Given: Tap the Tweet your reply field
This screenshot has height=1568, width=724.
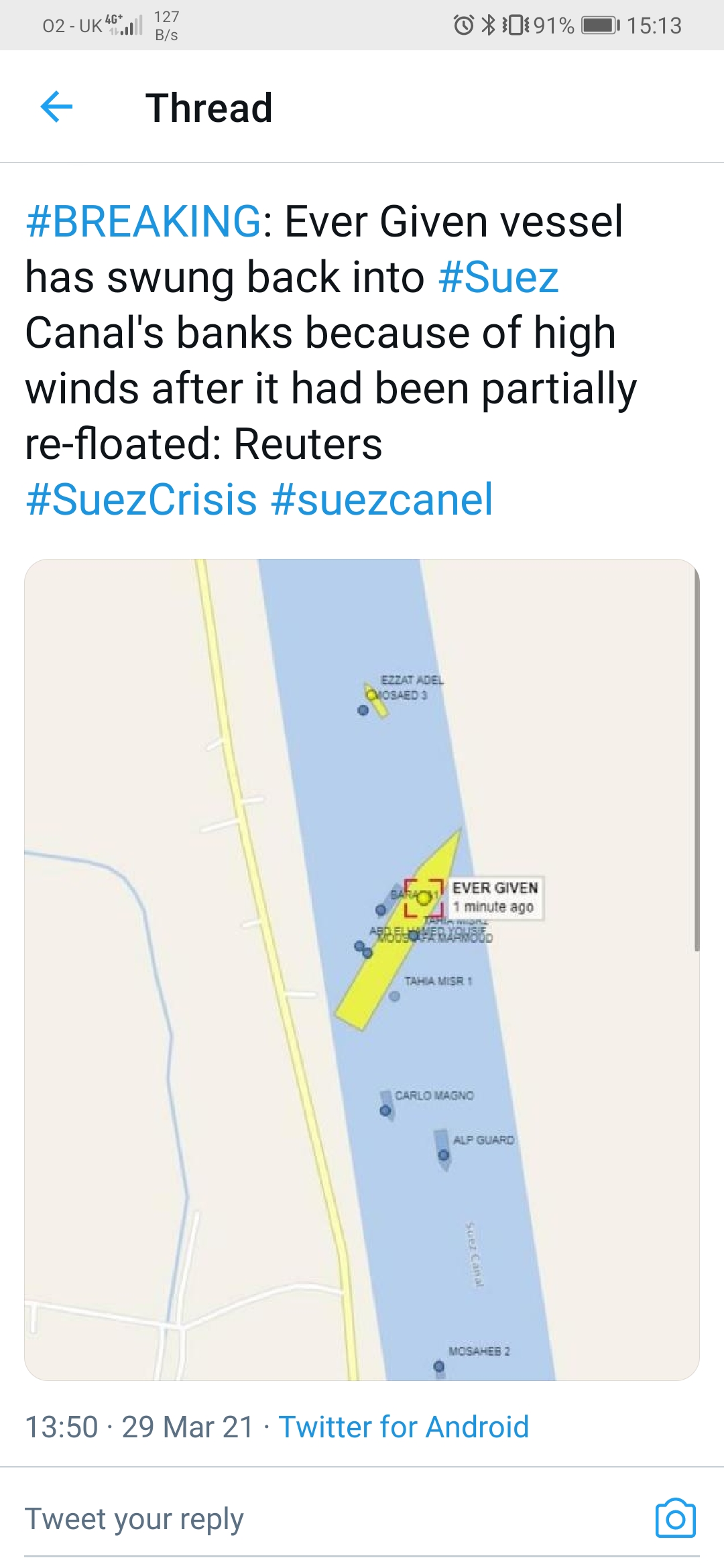Looking at the screenshot, I should 134,1518.
